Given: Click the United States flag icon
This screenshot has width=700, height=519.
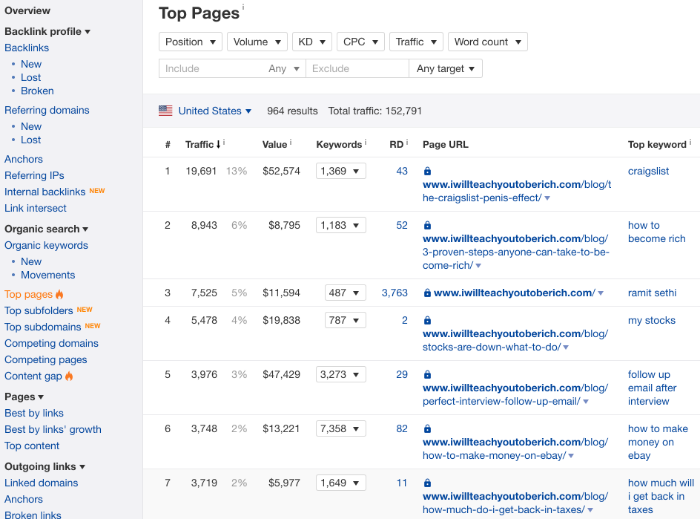Looking at the screenshot, I should coord(166,111).
